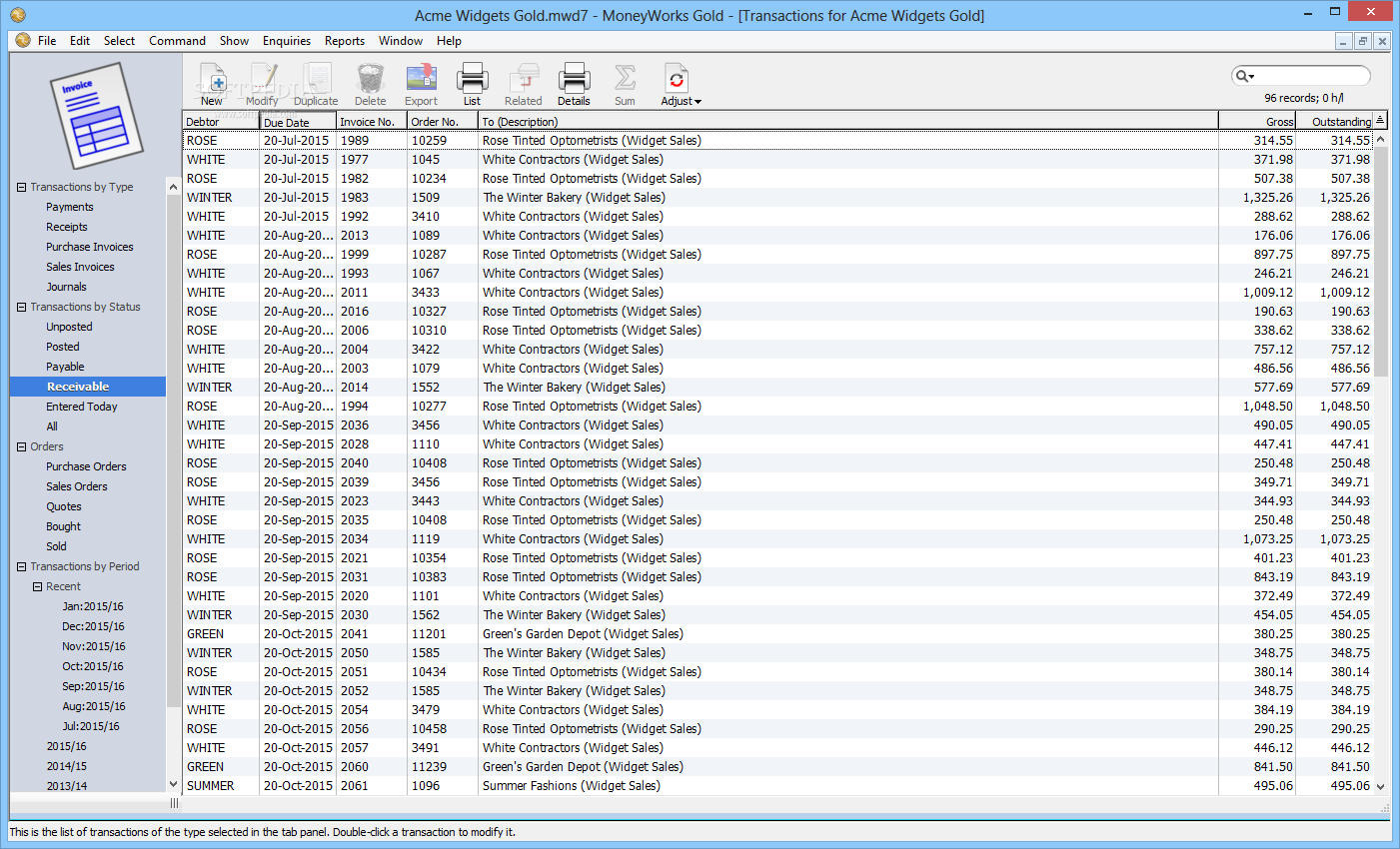This screenshot has width=1400, height=849.
Task: Open the Journals view in sidebar
Action: point(66,287)
